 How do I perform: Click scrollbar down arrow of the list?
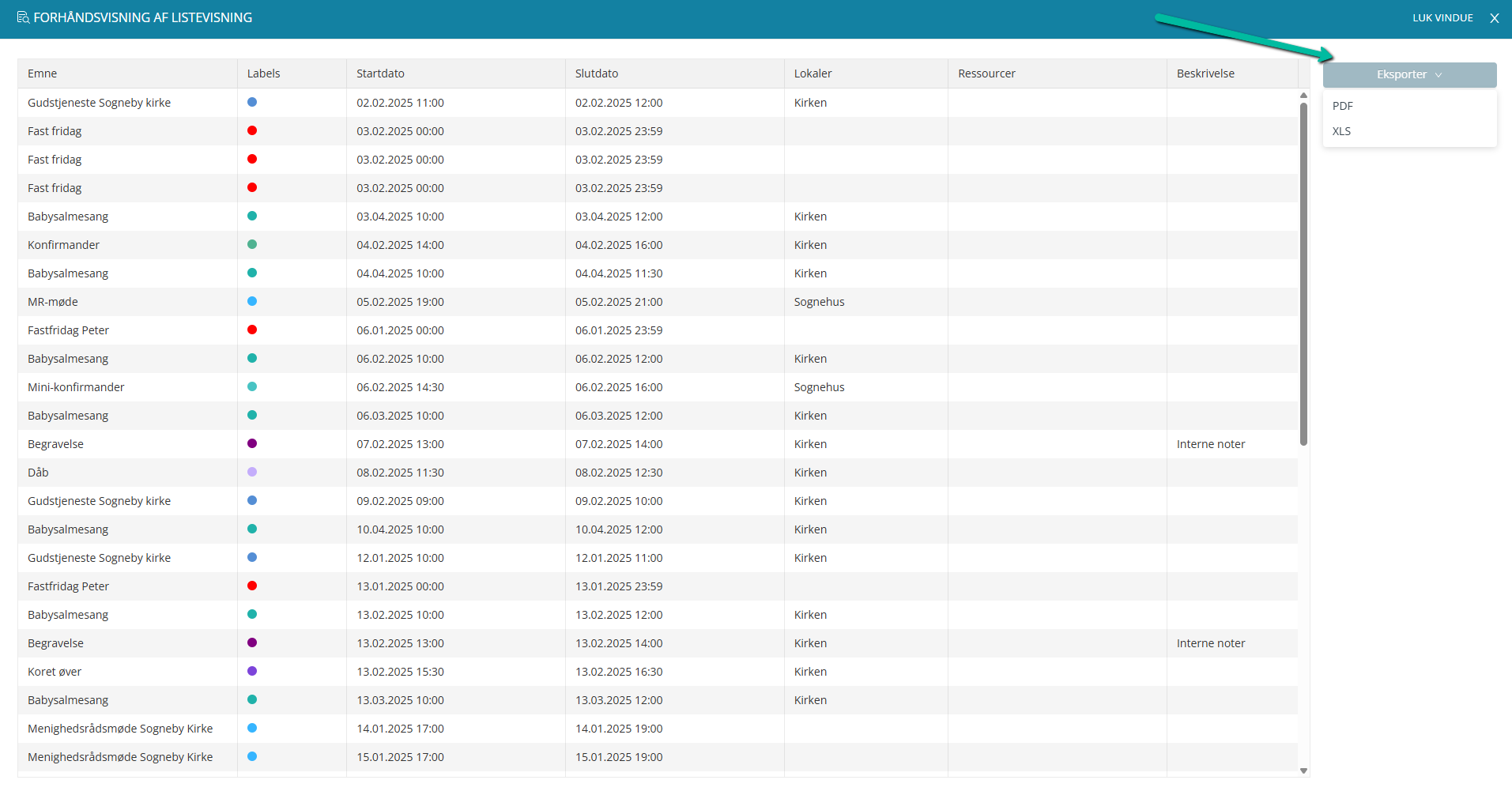(x=1303, y=771)
